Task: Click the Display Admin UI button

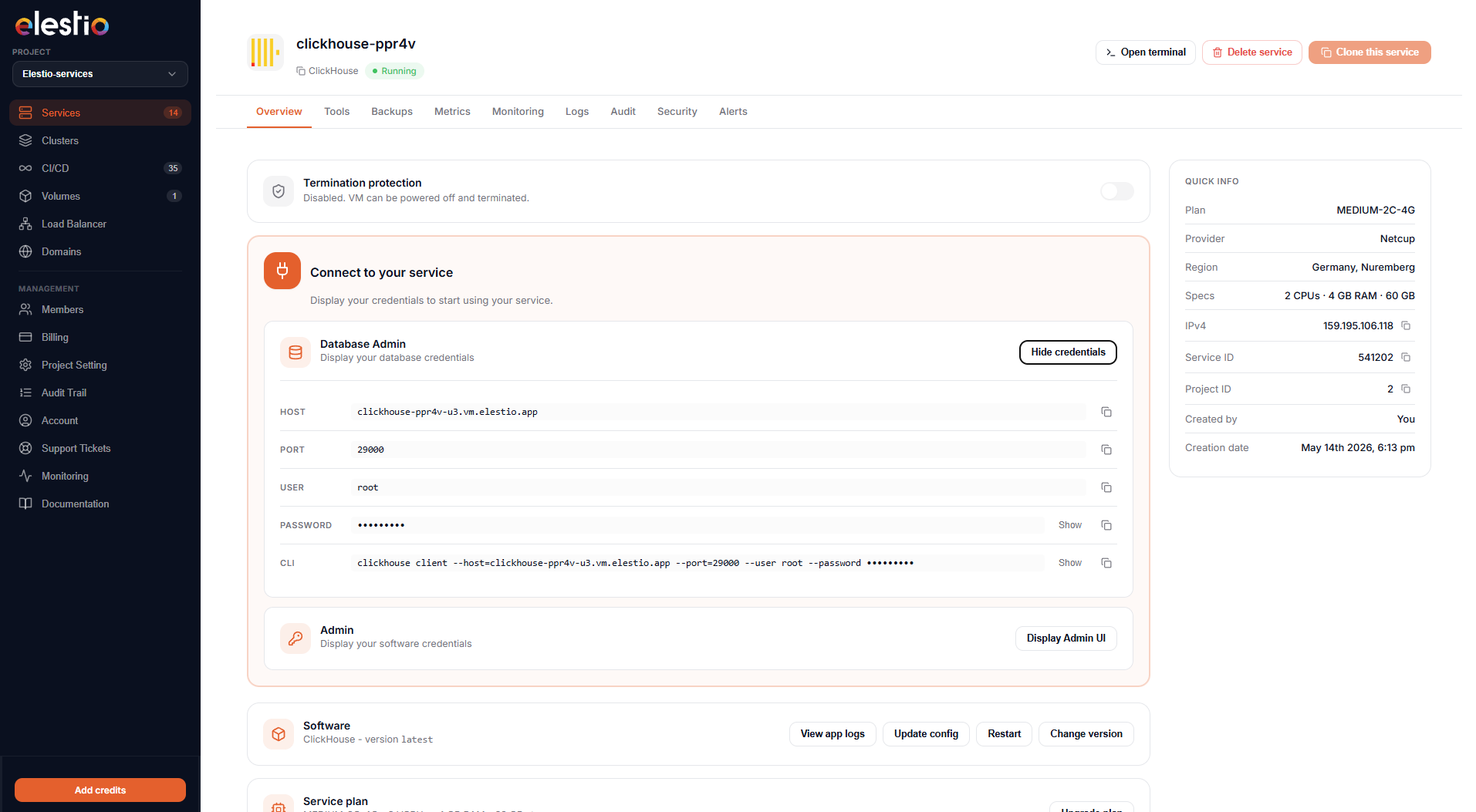Action: pyautogui.click(x=1066, y=638)
